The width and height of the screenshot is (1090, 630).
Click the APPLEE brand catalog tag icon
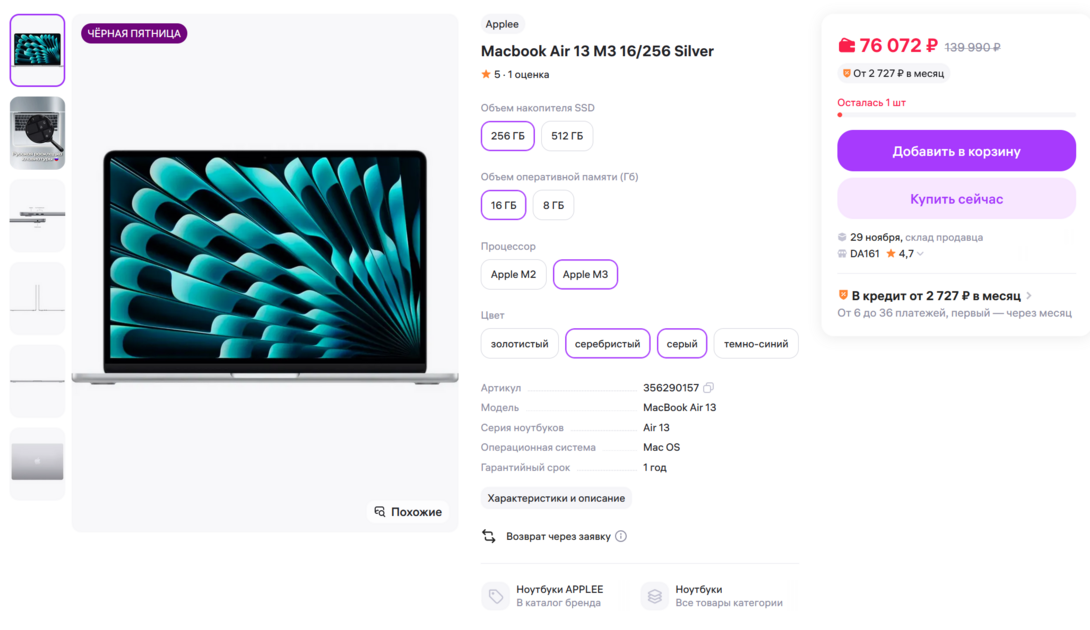(x=496, y=596)
